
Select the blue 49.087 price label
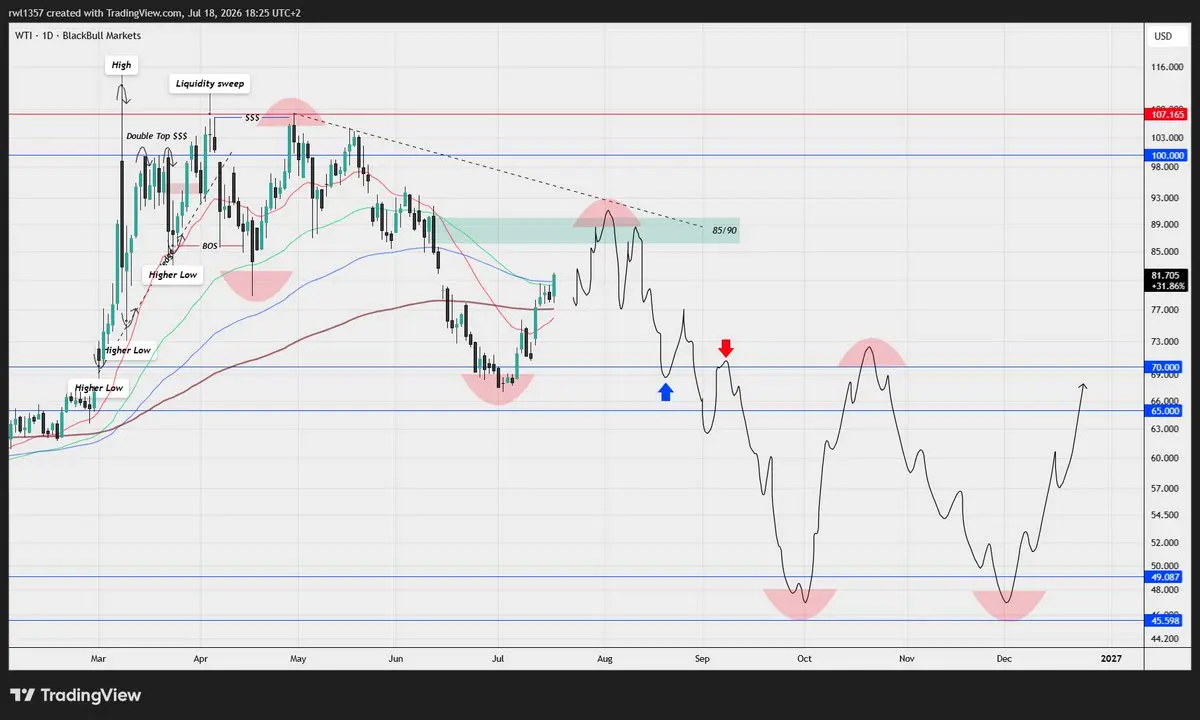tap(1165, 577)
